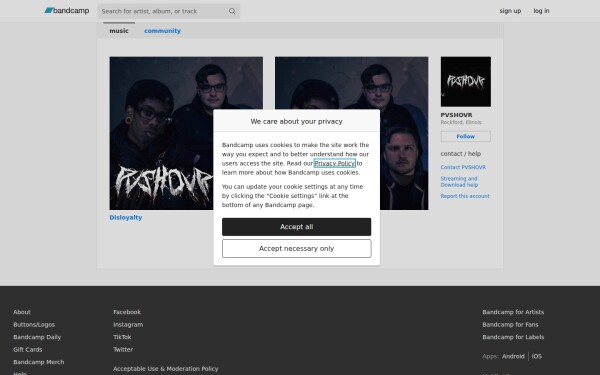This screenshot has height=375, width=600.
Task: Open the Bandcamp Merch footer link
Action: pos(39,362)
